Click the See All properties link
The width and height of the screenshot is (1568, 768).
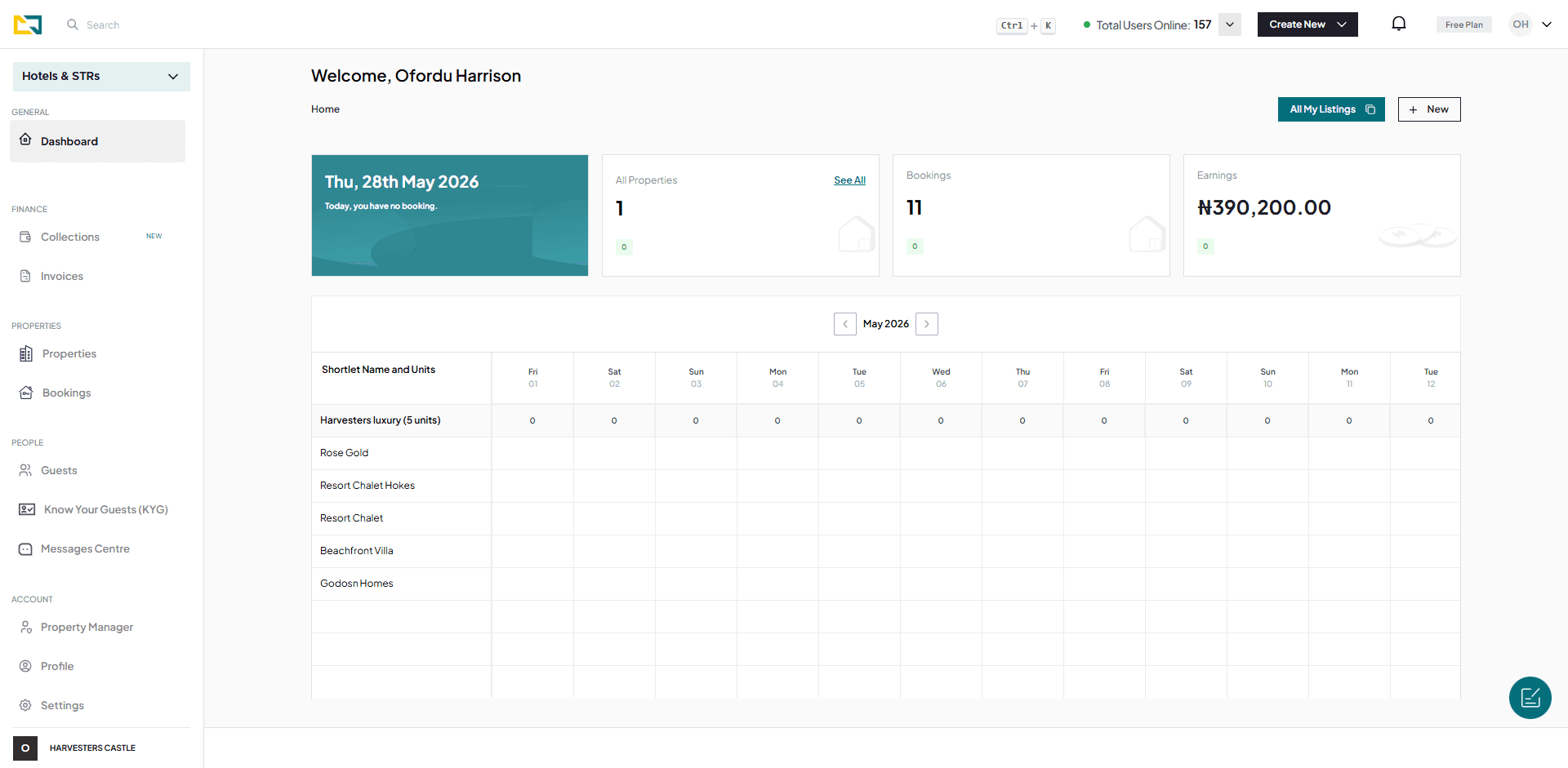pyautogui.click(x=849, y=180)
